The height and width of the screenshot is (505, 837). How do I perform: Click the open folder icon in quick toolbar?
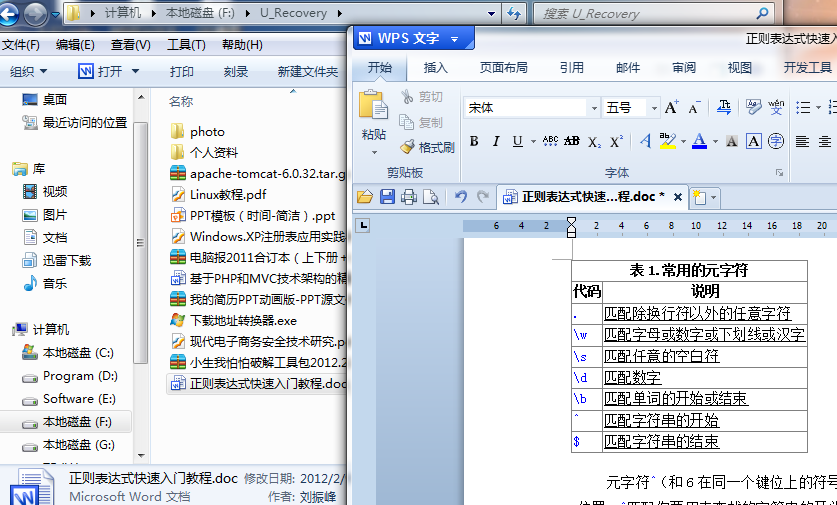(x=365, y=197)
